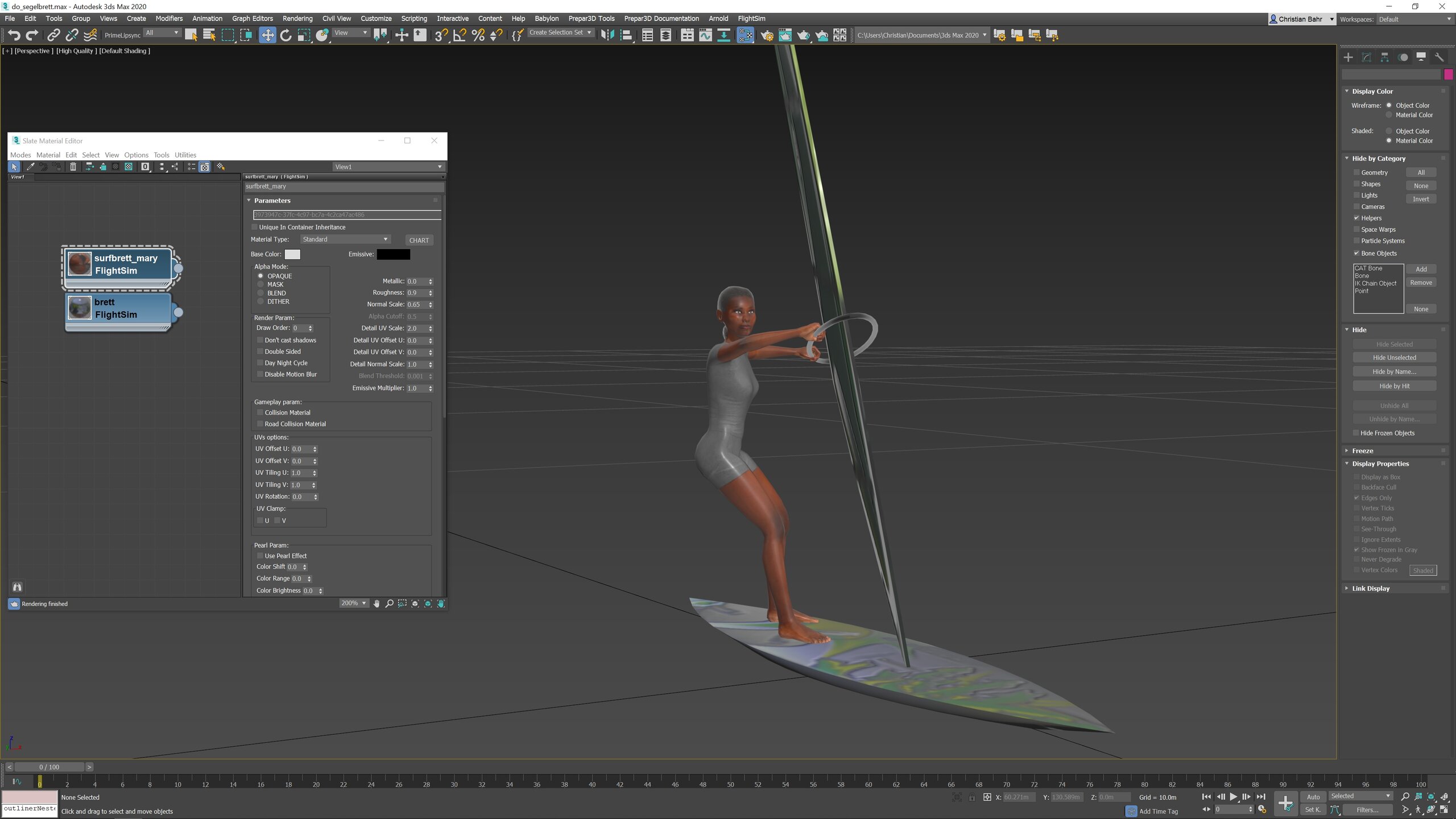Open the Graph Editors menu
Image resolution: width=1456 pixels, height=819 pixels.
coord(252,18)
